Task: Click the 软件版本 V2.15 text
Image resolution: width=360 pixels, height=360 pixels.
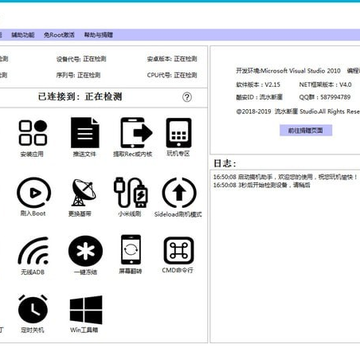Action: (x=258, y=85)
